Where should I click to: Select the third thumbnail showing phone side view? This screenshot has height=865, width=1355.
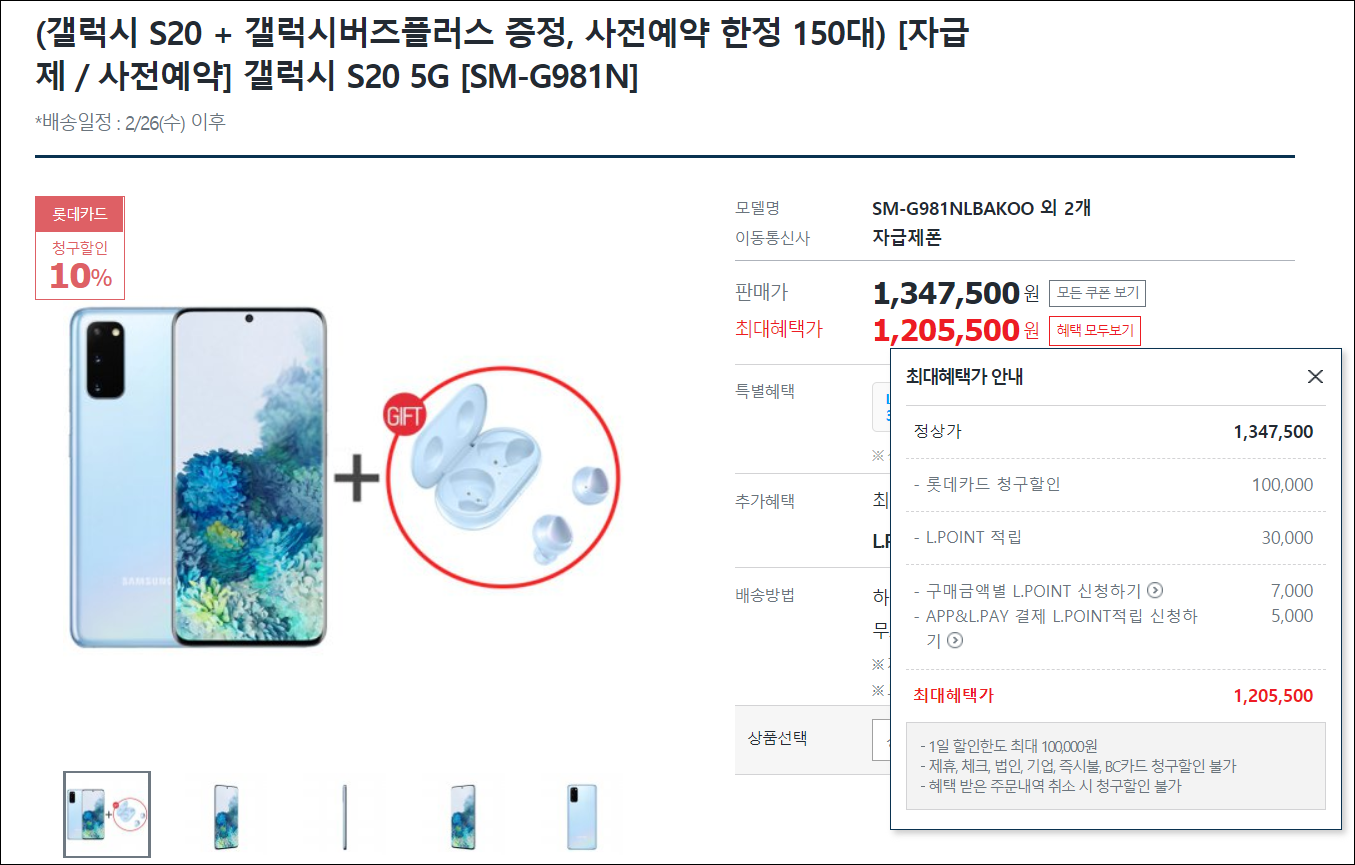[344, 815]
